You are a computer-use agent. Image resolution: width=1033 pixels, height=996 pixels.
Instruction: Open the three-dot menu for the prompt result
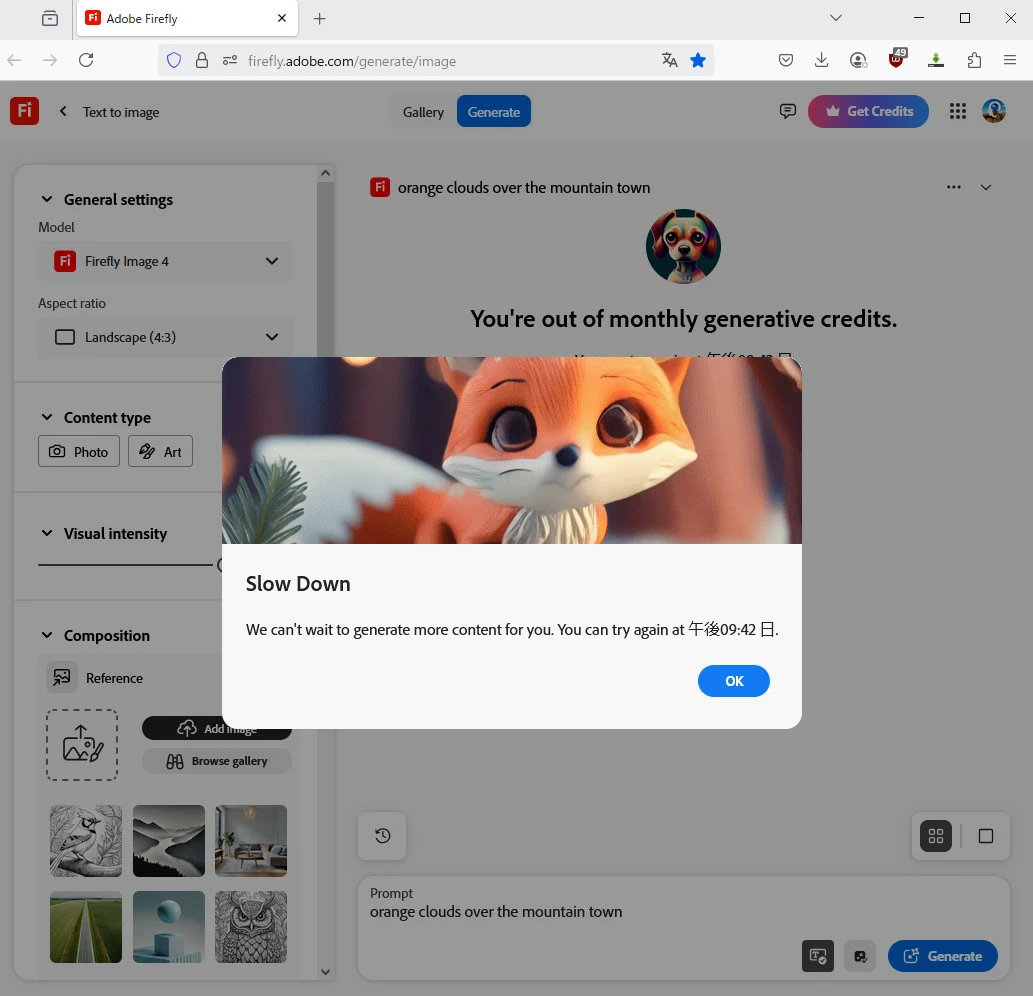(953, 187)
